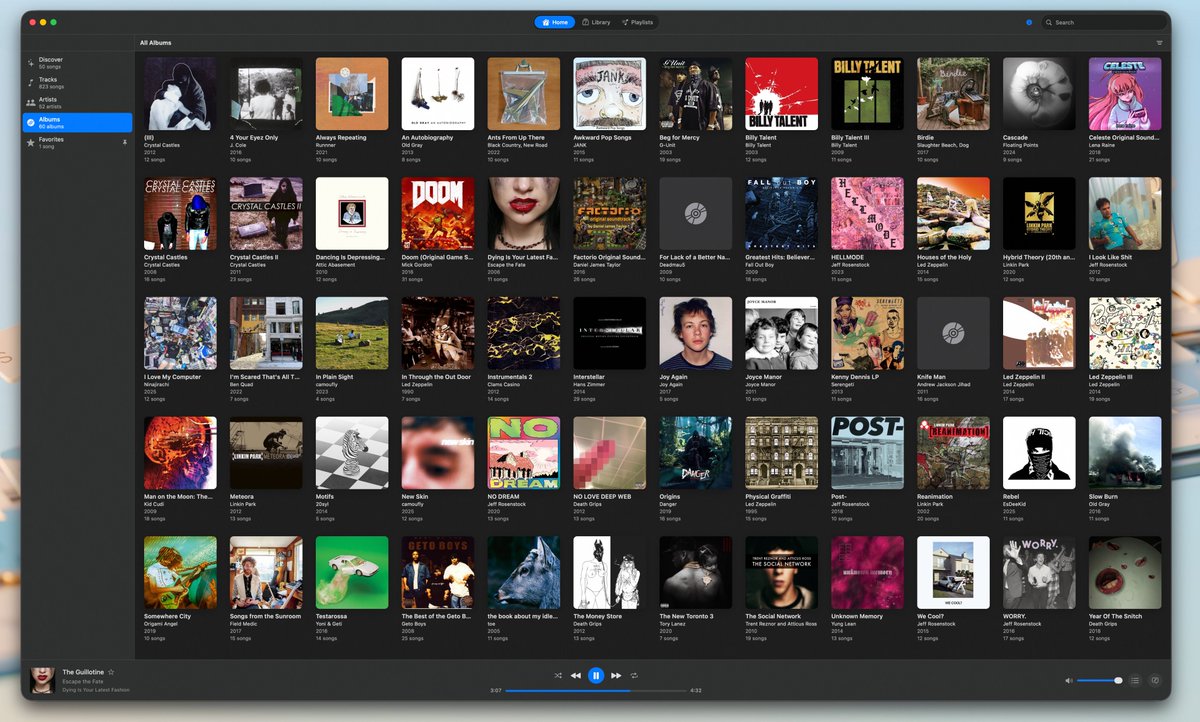Click the 'Somewhere City' album title
This screenshot has width=1200, height=722.
click(x=167, y=617)
